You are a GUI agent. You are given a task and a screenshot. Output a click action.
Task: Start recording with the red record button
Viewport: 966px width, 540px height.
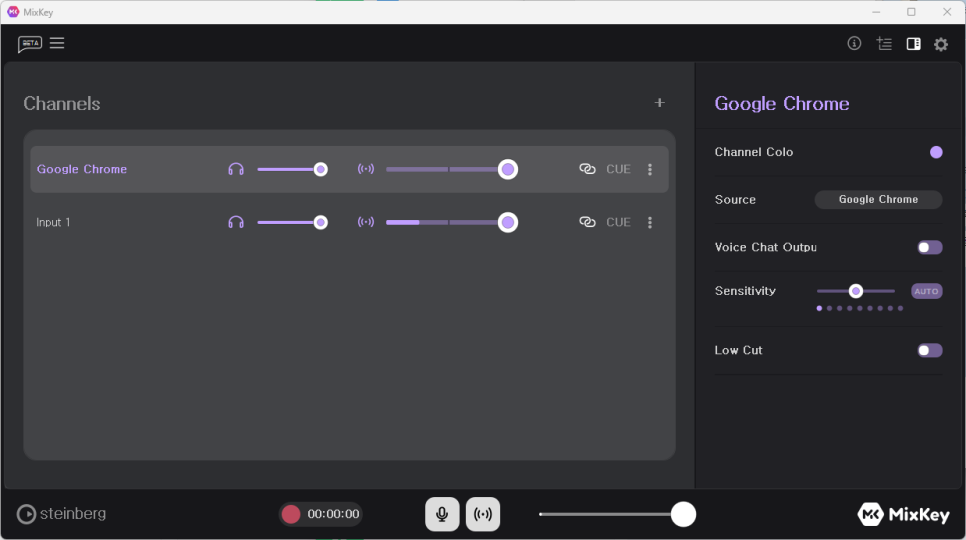[291, 514]
